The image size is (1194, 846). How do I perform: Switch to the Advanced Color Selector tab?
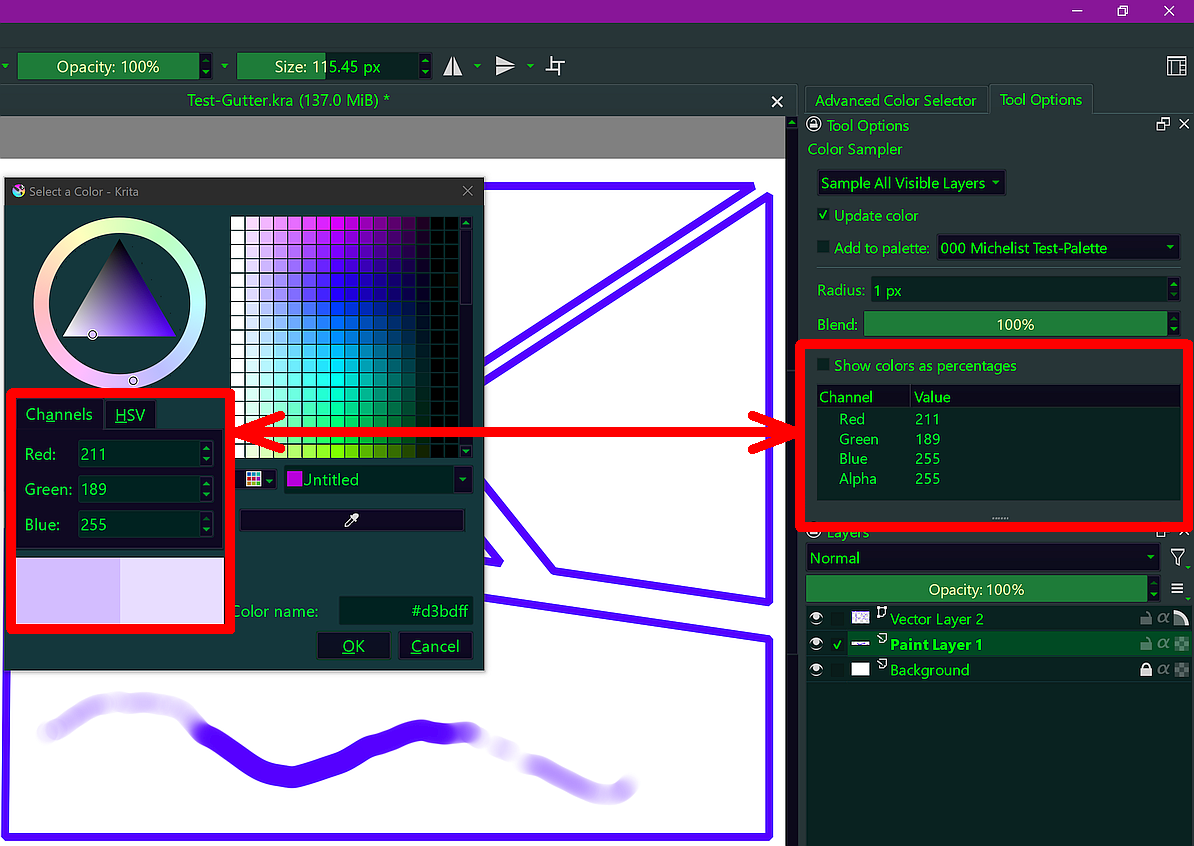click(x=895, y=100)
